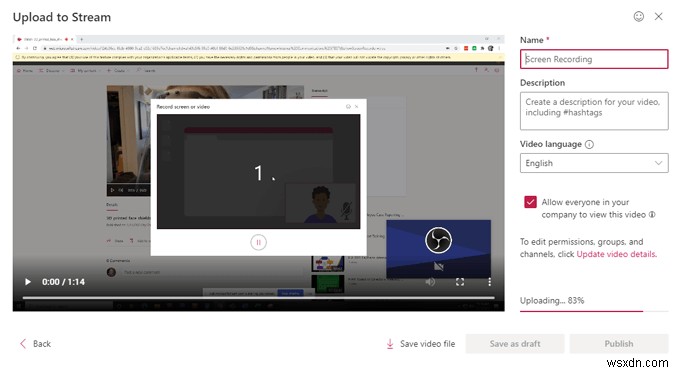Click the smiley feedback icon
Screen dimensions: 680x373
[638, 16]
